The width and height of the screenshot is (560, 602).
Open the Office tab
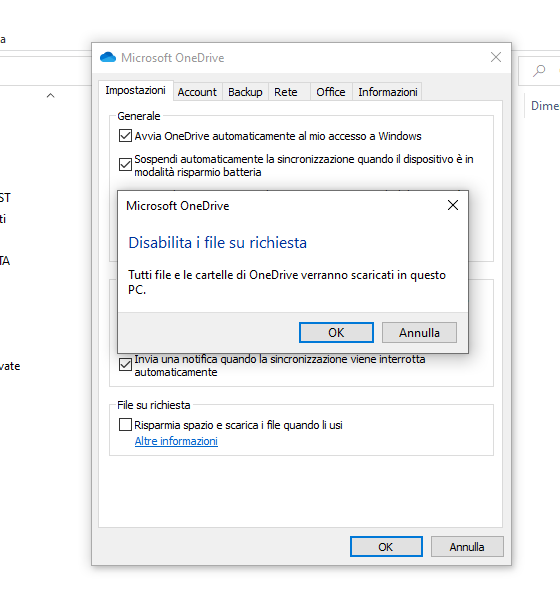pyautogui.click(x=331, y=92)
